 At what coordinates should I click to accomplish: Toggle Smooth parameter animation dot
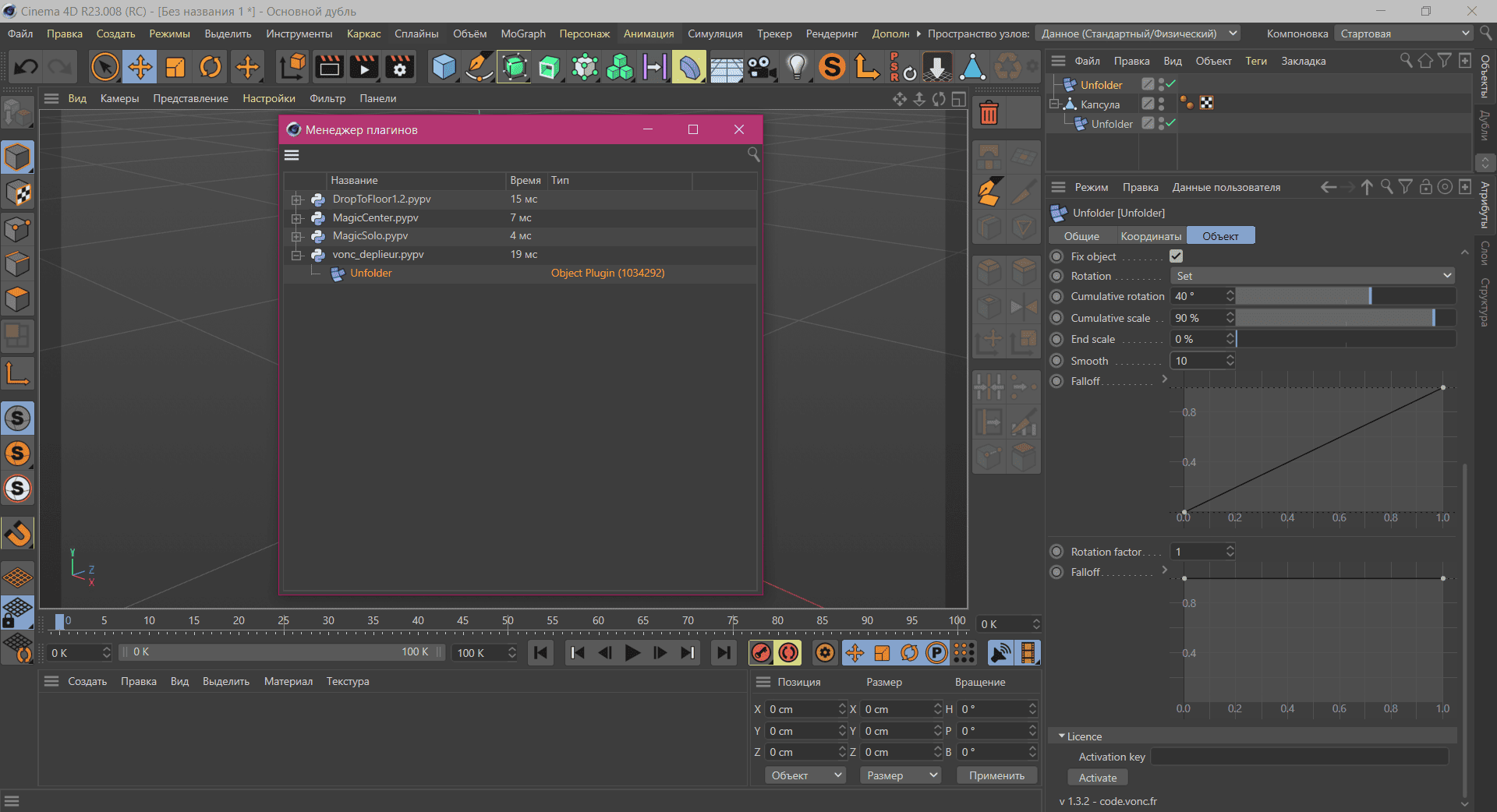pyautogui.click(x=1056, y=361)
